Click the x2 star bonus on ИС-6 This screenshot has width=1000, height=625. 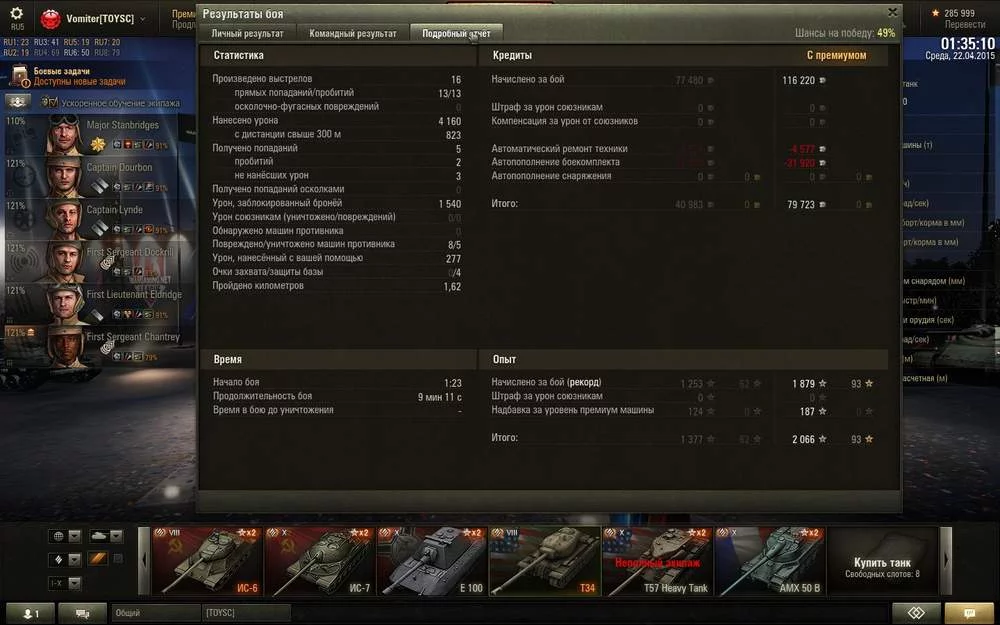[x=247, y=533]
